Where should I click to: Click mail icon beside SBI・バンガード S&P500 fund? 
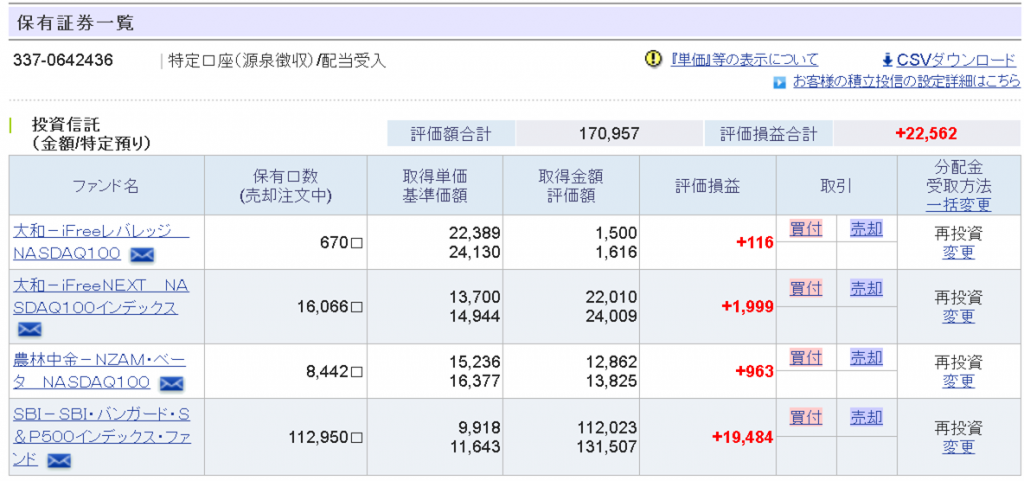pyautogui.click(x=60, y=461)
